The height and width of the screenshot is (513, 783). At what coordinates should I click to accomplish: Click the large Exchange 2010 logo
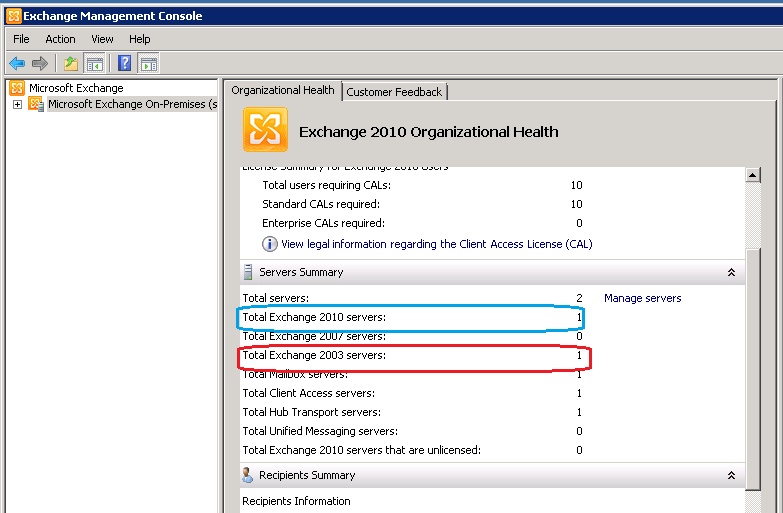tap(265, 130)
